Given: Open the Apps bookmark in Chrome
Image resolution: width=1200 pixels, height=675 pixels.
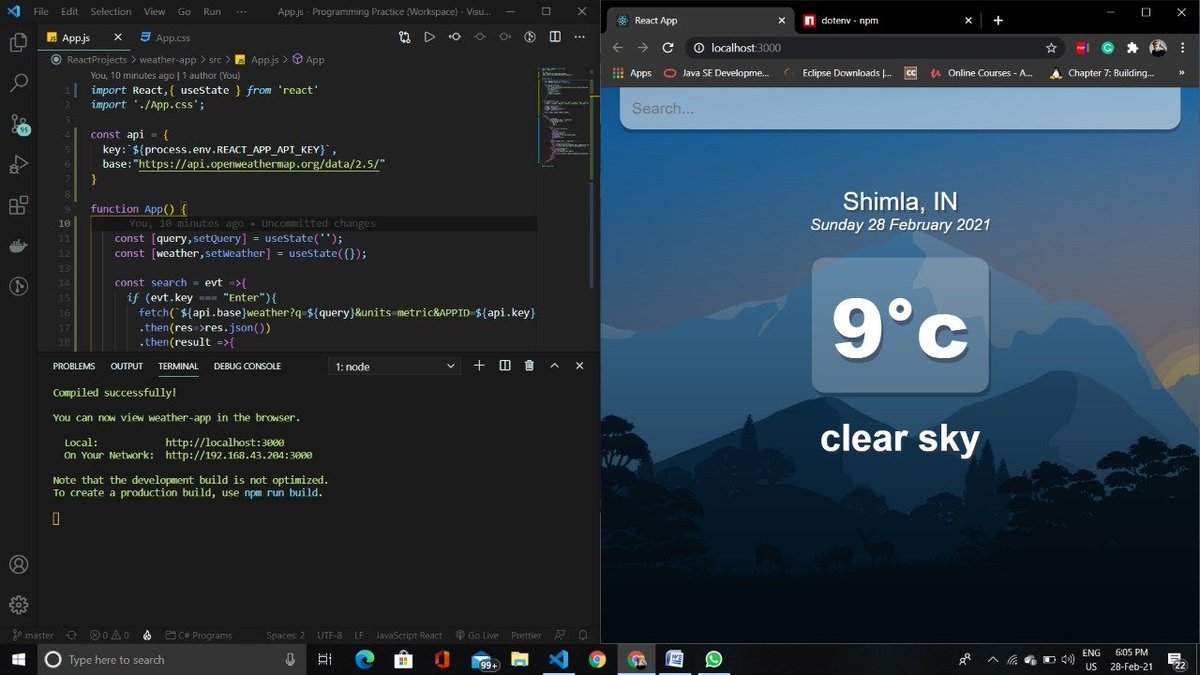Looking at the screenshot, I should click(631, 73).
